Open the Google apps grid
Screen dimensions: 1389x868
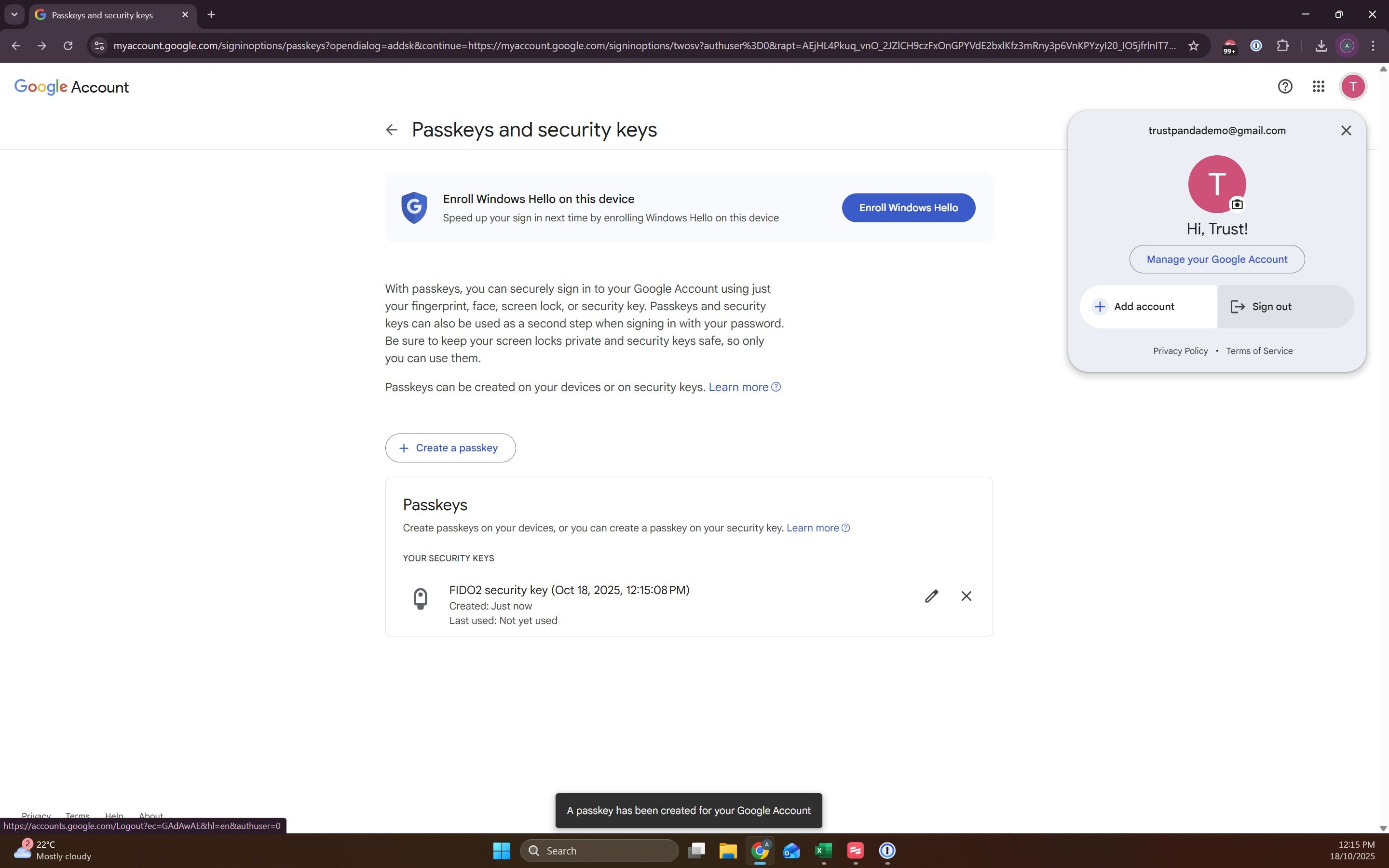pyautogui.click(x=1318, y=87)
